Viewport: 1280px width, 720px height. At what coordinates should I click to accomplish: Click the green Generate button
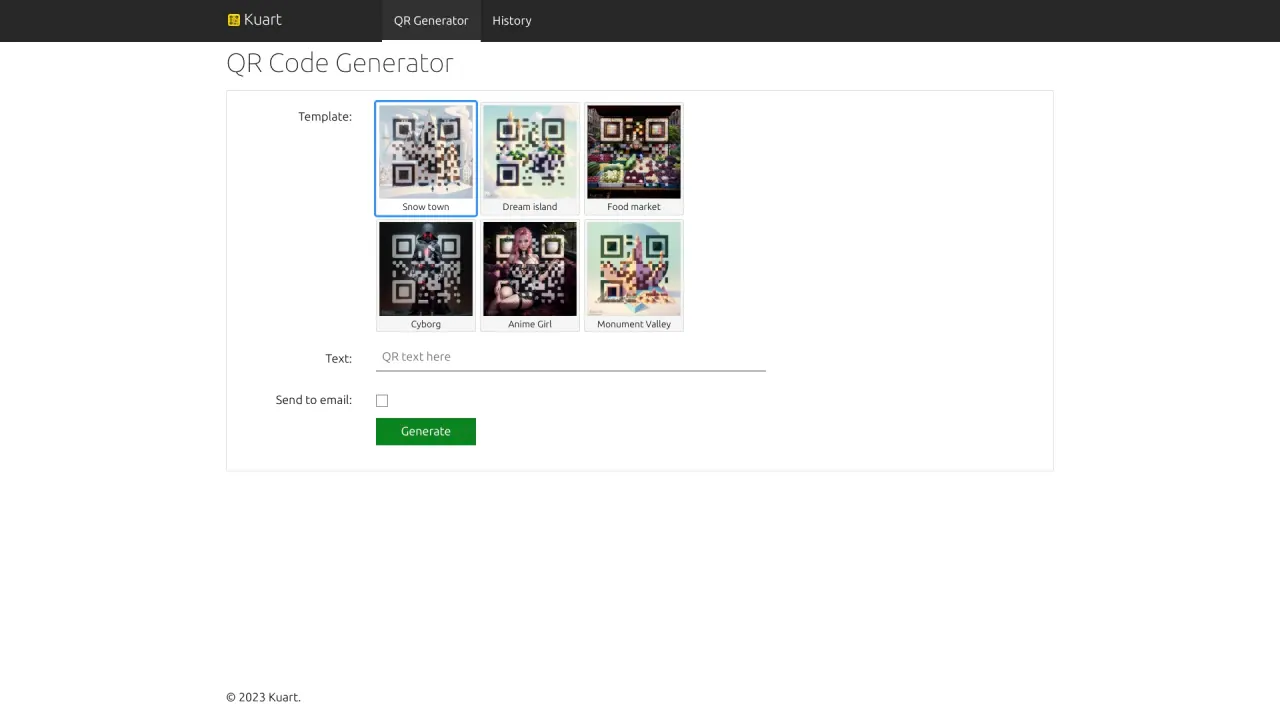426,431
